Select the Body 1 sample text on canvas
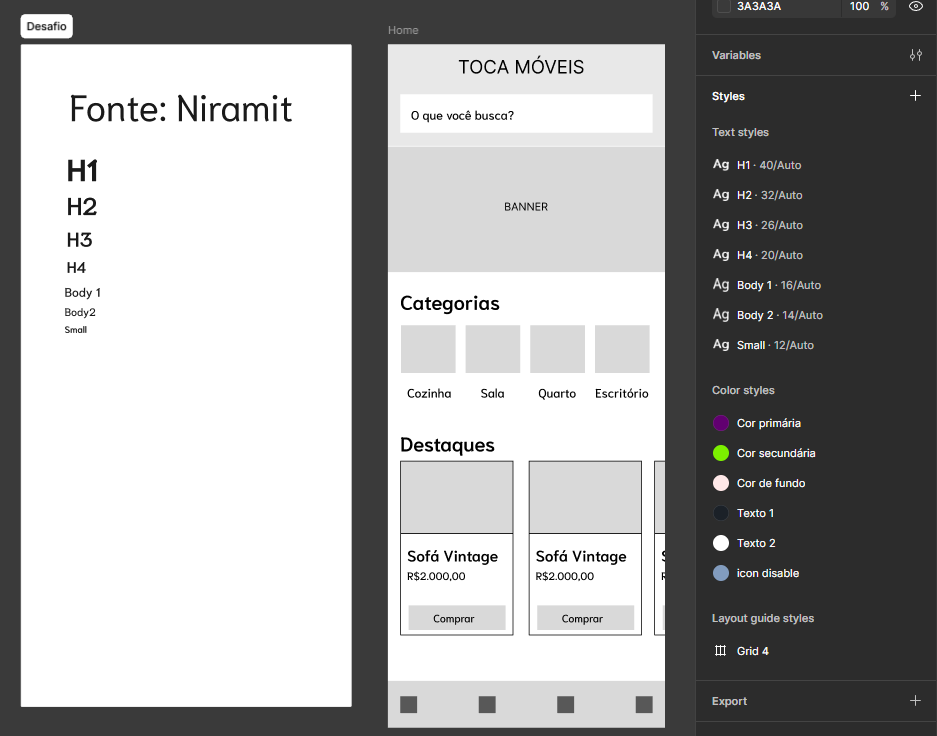Screen dimensions: 937x736 tap(82, 293)
